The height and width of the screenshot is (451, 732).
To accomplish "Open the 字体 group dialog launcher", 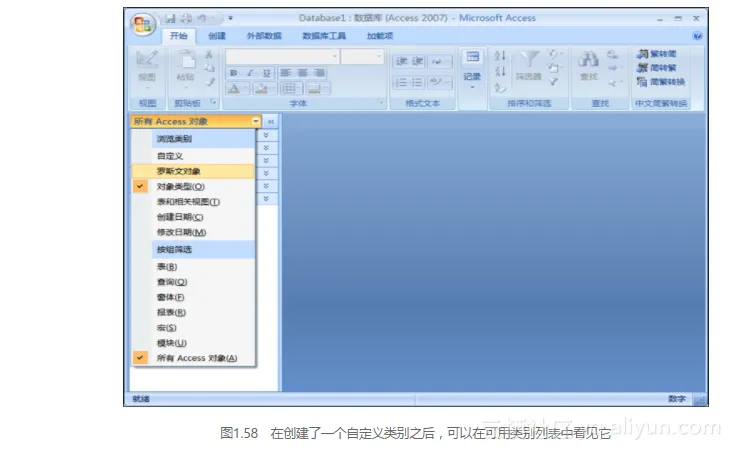I will click(380, 102).
